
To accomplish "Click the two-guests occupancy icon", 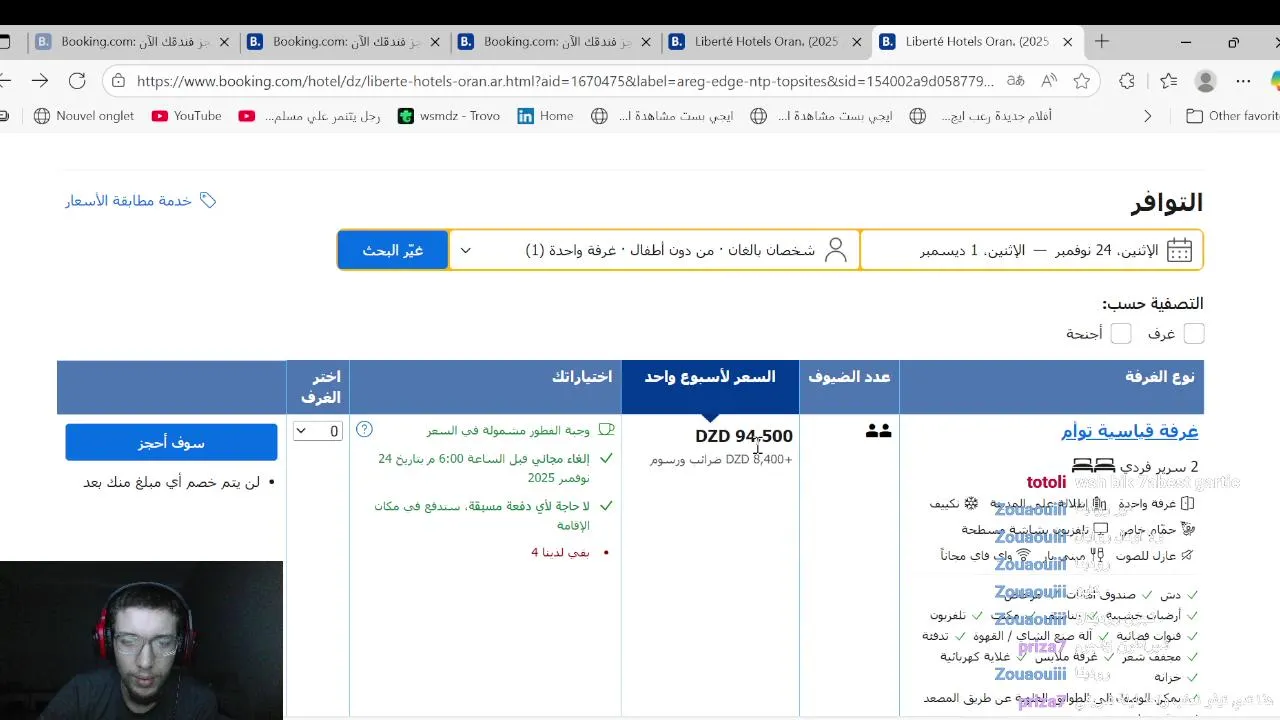I will coord(878,431).
